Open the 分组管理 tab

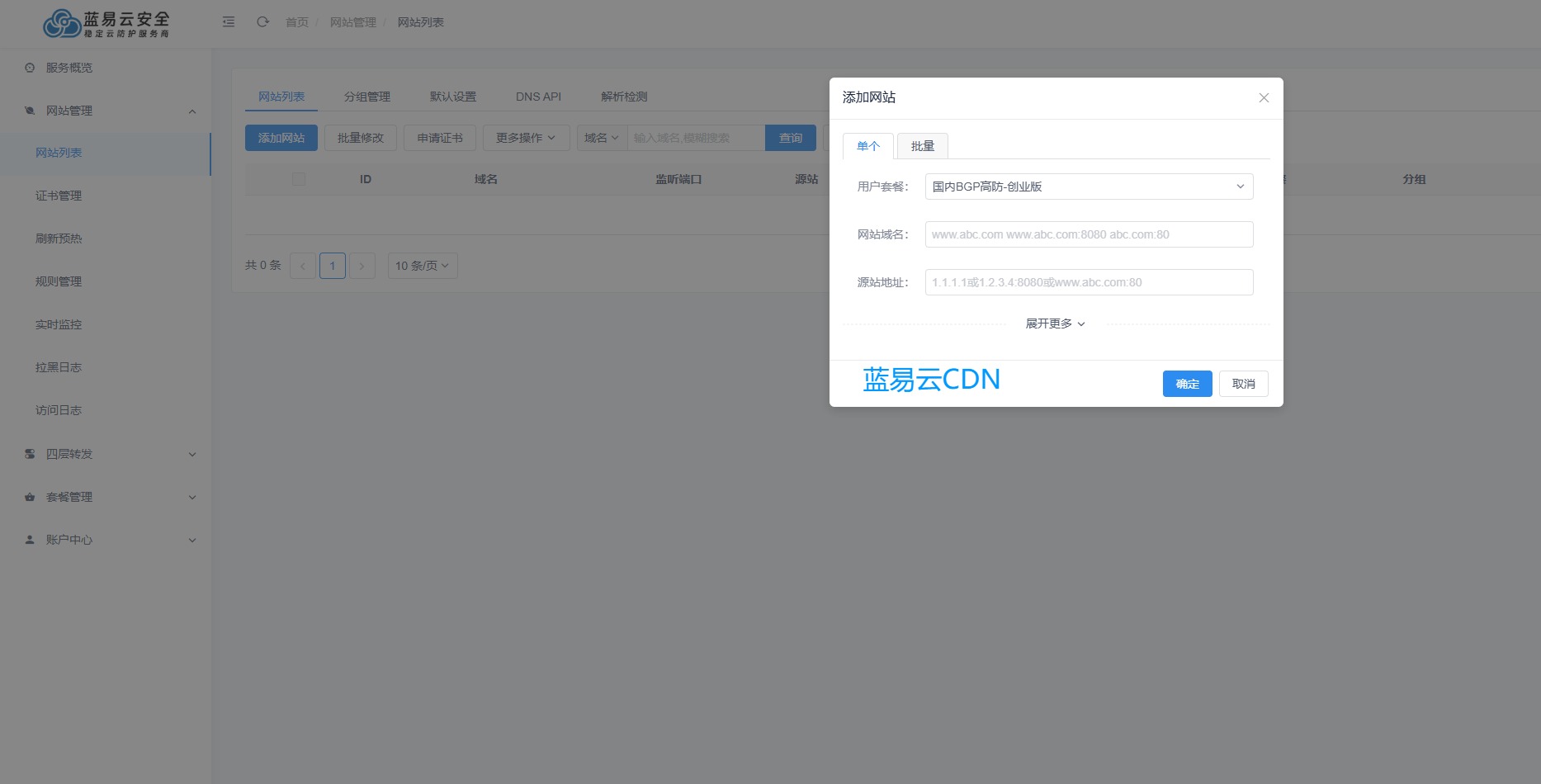click(369, 96)
